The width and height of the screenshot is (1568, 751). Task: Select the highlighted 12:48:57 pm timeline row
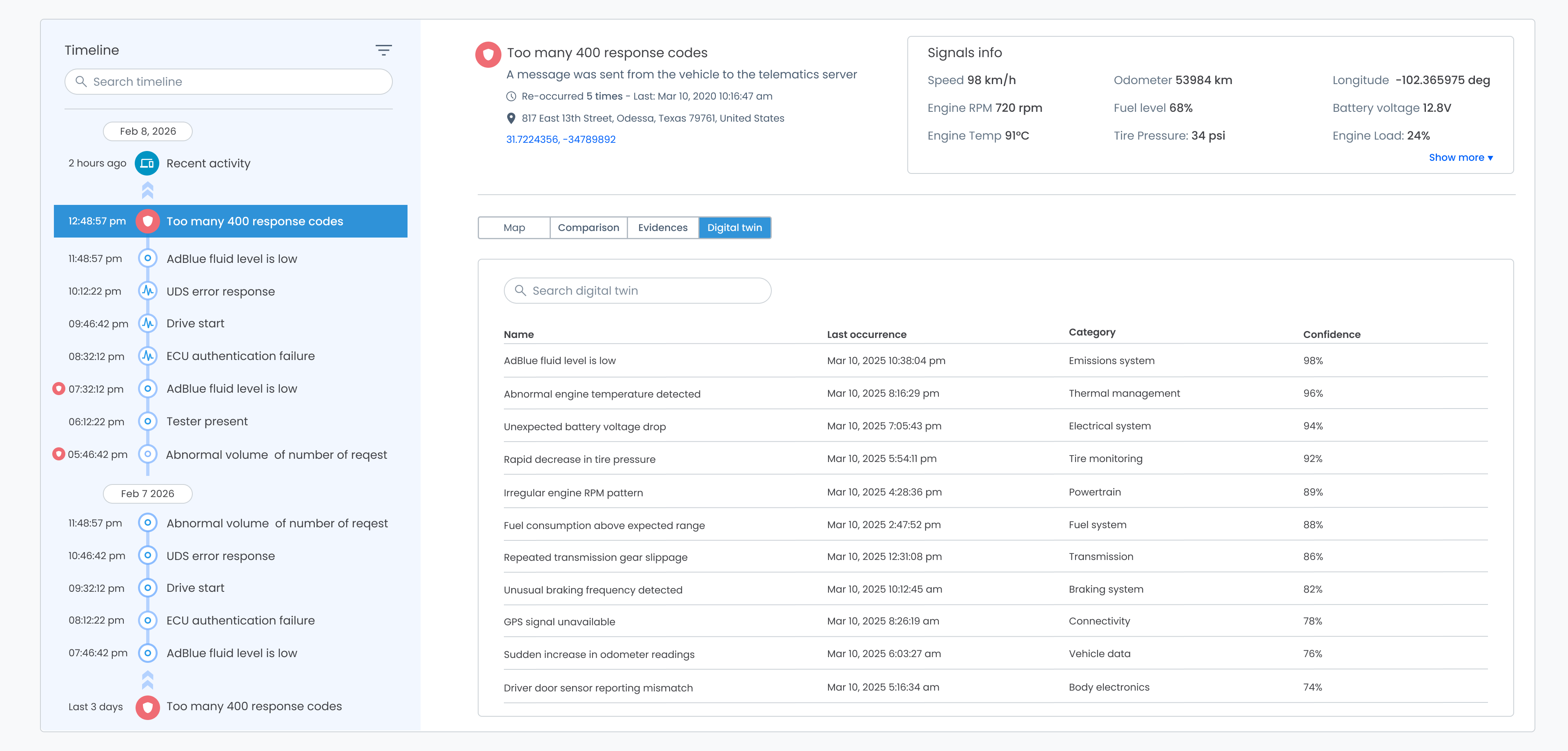231,221
